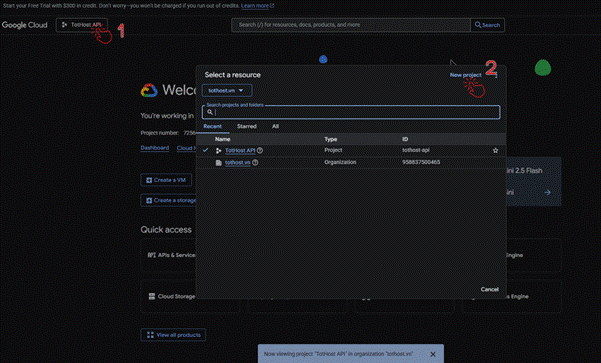Screen dimensions: 601x363
Task: Select the tothost-api ID cell
Action: (415, 150)
